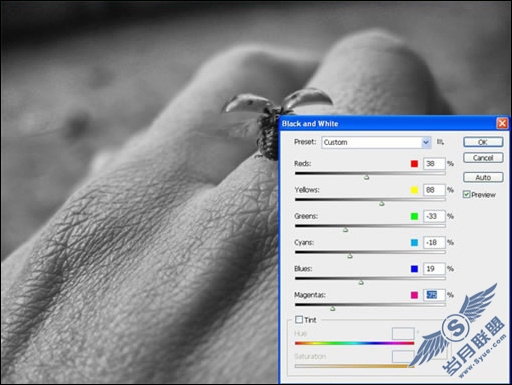Click the preset options icon beside Custom
Screen dimensions: 512x385
coord(440,142)
